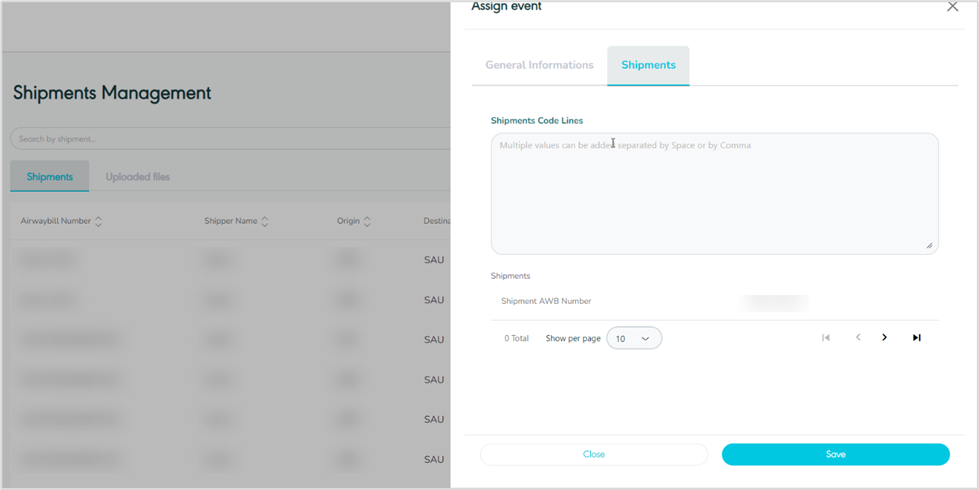Sort by Origin column arrows
This screenshot has height=490, width=979.
[367, 221]
